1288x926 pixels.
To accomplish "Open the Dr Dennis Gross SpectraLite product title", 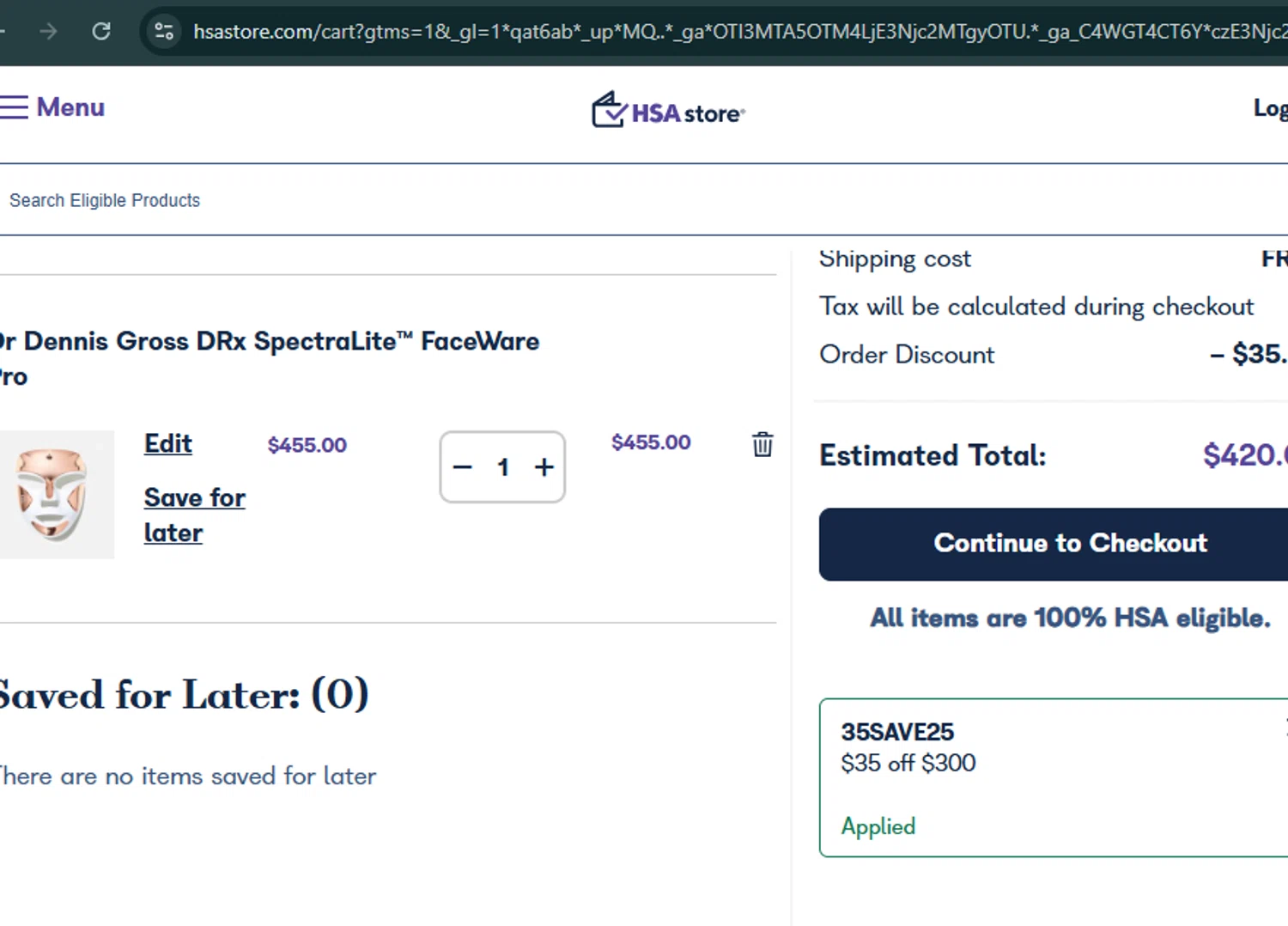I will [270, 342].
